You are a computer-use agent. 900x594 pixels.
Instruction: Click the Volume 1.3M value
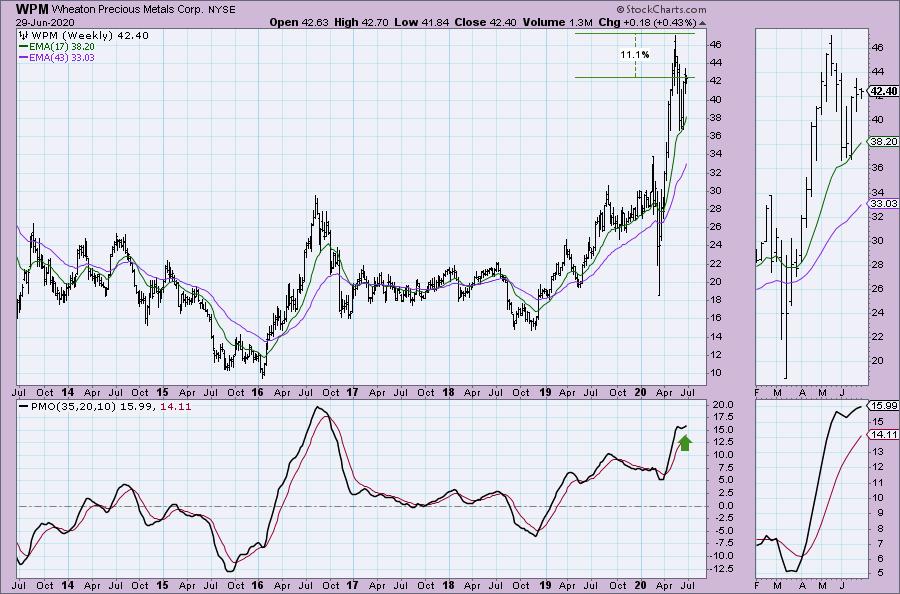[557, 22]
